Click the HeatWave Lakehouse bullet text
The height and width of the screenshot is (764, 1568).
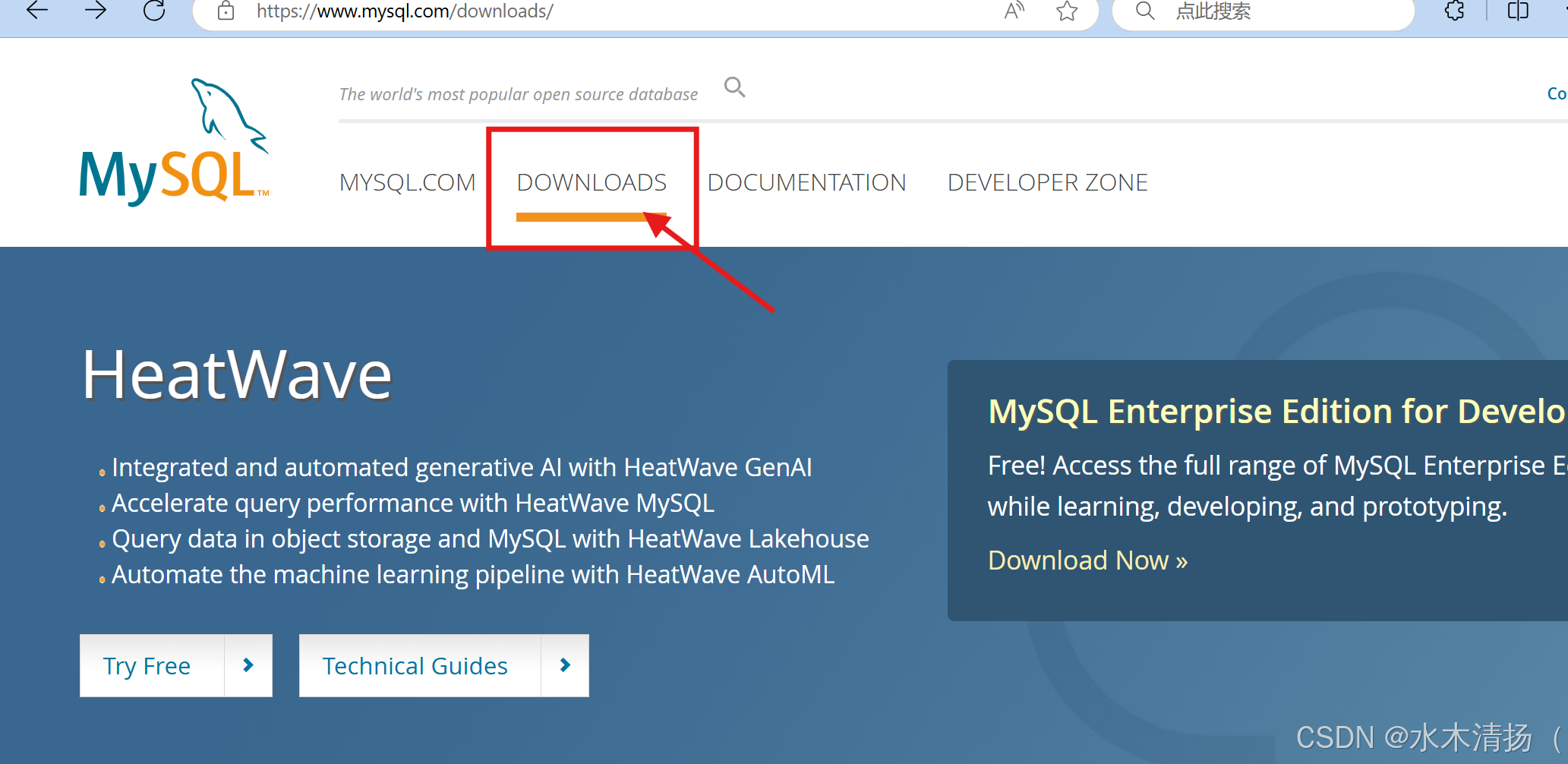[491, 539]
